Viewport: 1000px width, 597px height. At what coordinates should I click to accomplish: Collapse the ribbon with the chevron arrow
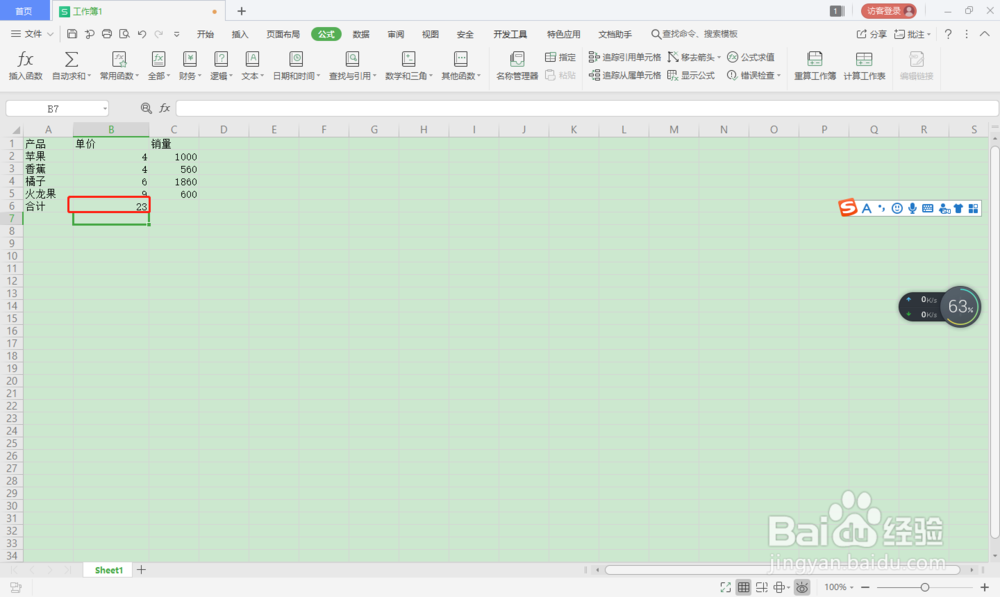[x=985, y=34]
